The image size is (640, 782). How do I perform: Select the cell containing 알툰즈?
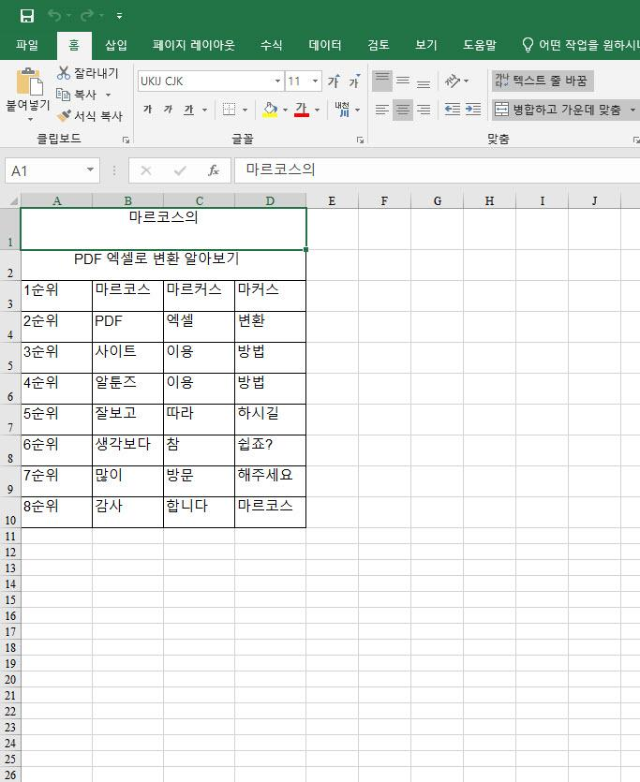pos(128,388)
